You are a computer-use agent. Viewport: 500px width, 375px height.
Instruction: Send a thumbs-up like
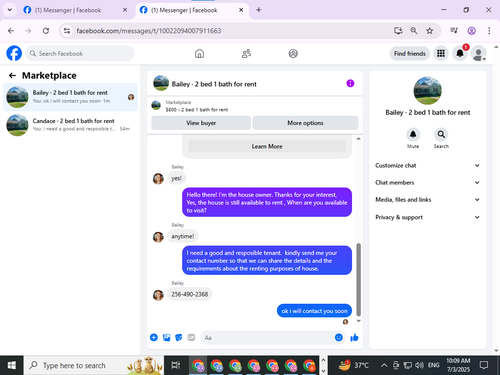click(354, 337)
